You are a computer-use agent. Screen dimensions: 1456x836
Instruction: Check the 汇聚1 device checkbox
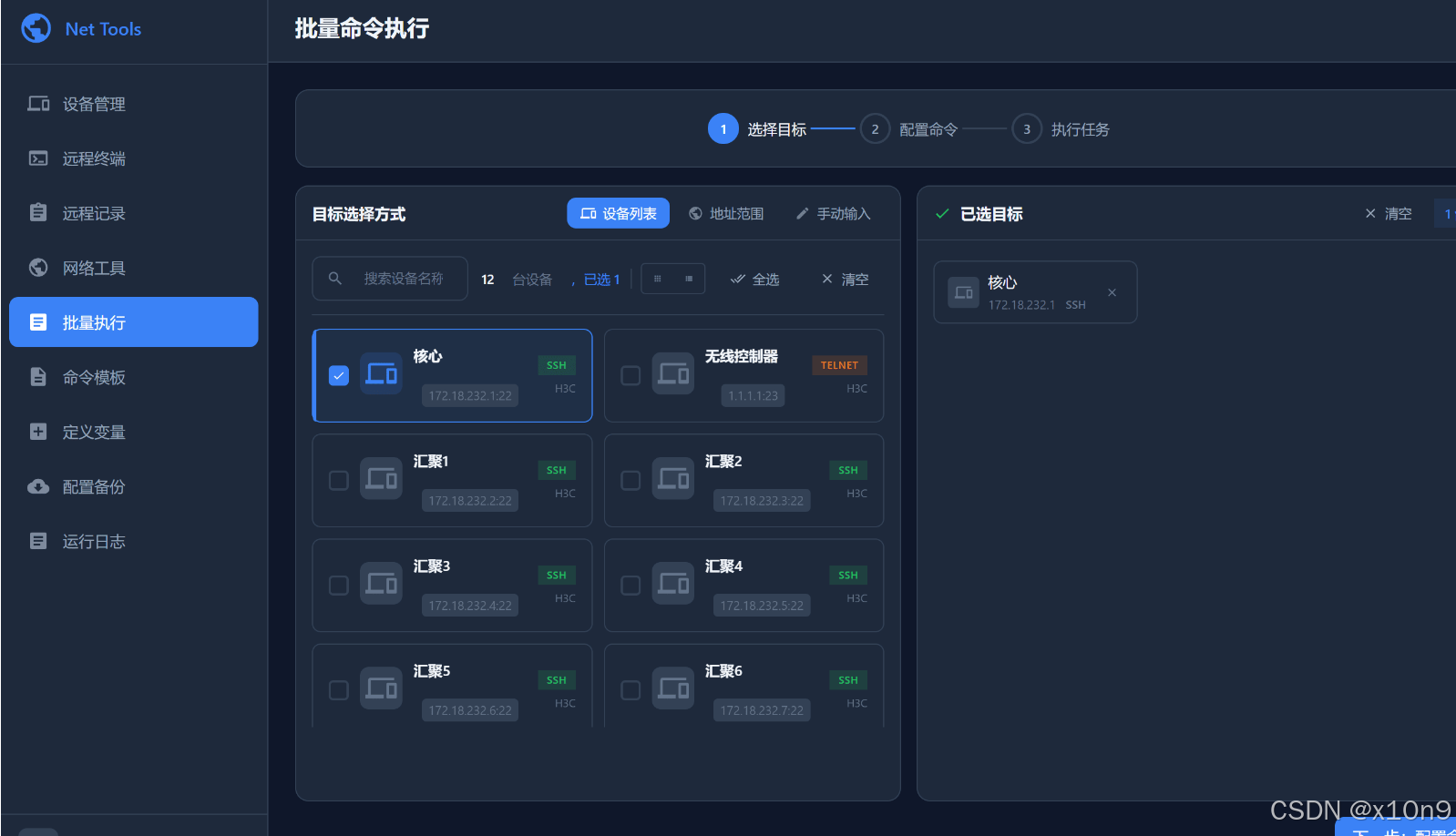[339, 480]
